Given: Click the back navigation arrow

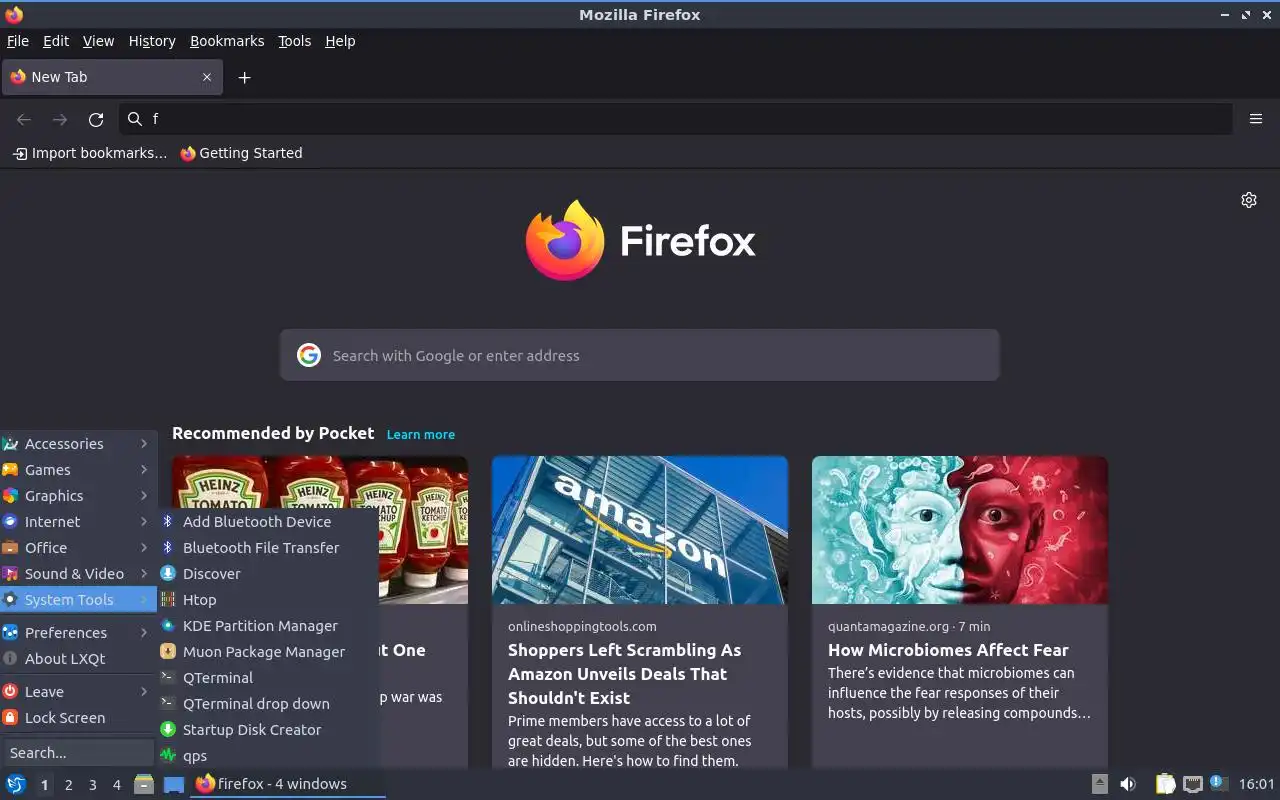Looking at the screenshot, I should 24,119.
